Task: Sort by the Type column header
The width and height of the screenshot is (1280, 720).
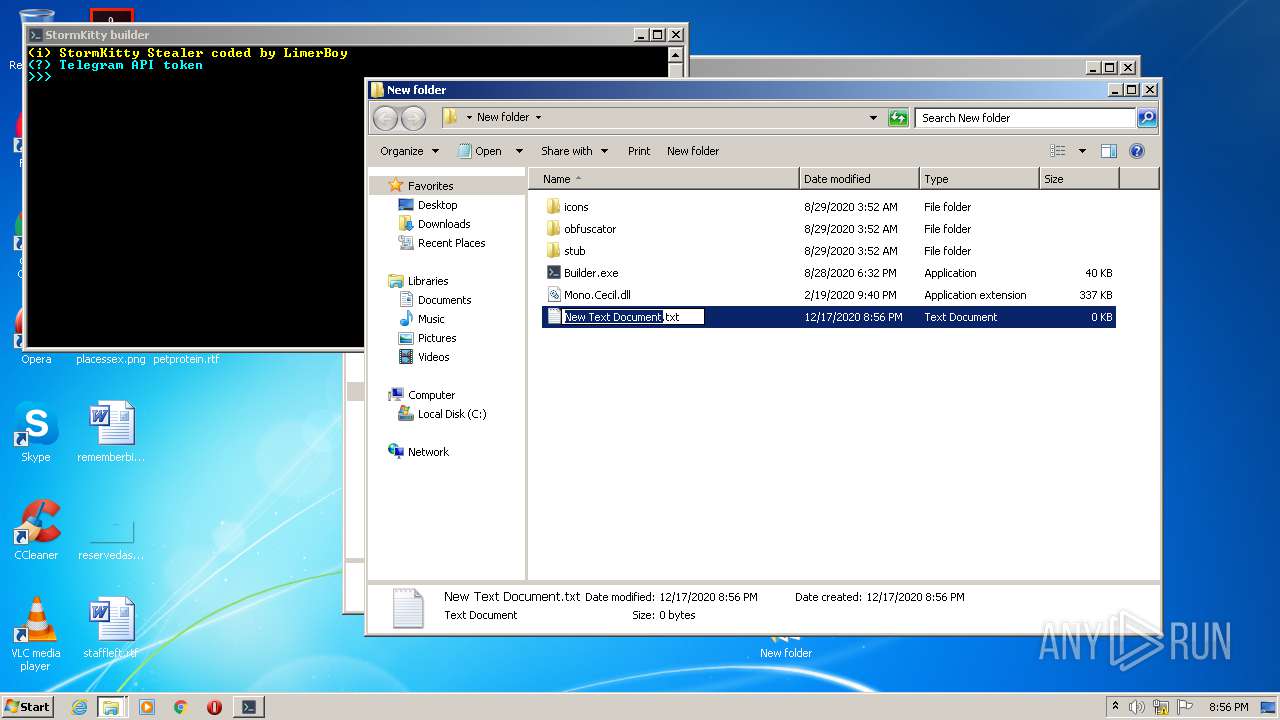Action: (979, 179)
